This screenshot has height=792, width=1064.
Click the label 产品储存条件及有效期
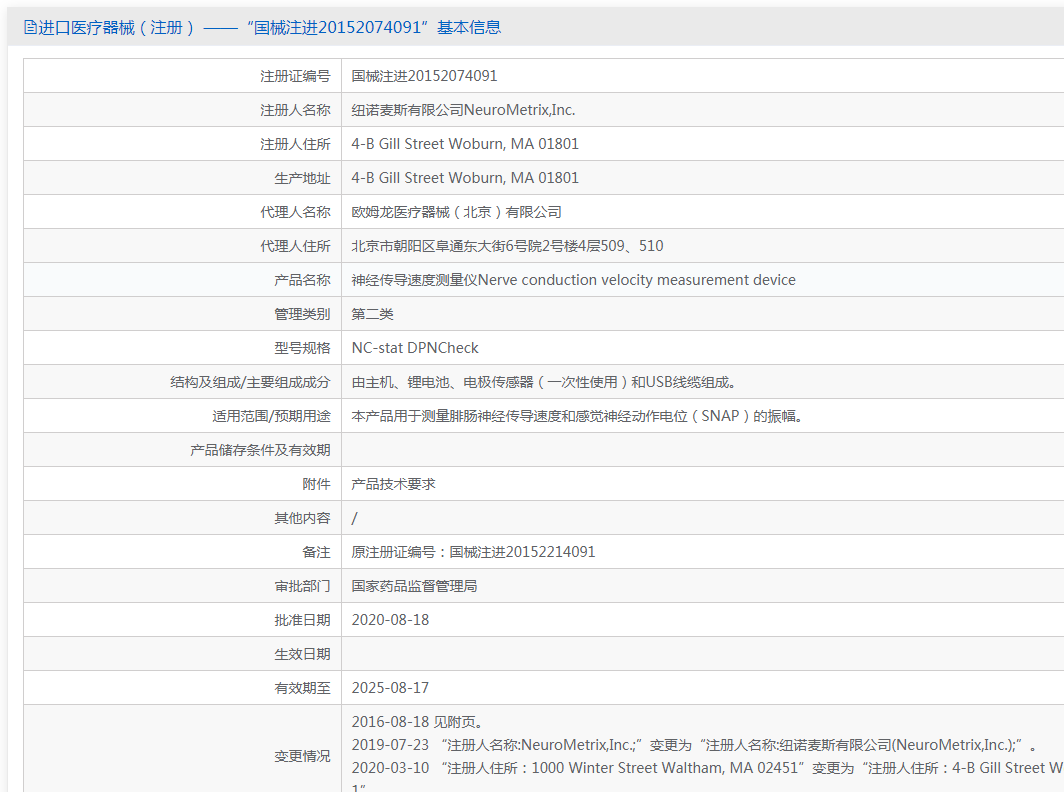(260, 450)
